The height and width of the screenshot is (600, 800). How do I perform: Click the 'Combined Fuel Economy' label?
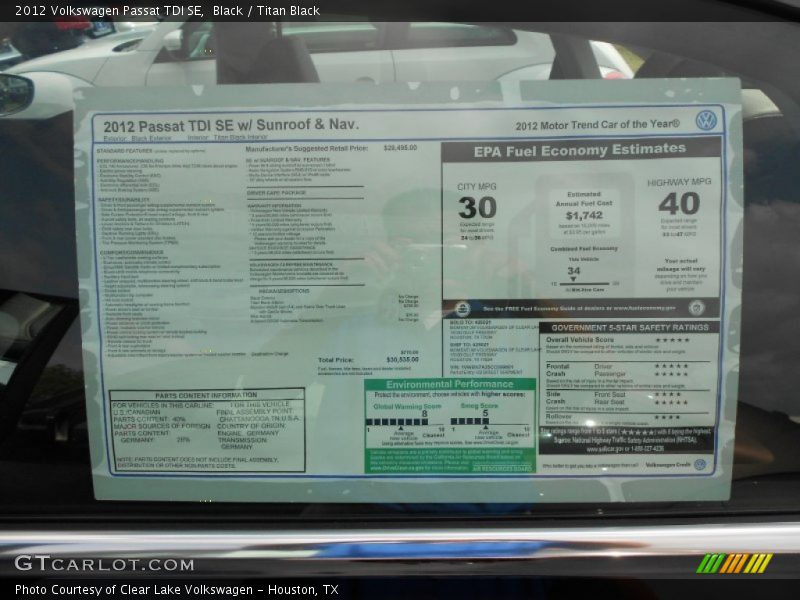584,249
